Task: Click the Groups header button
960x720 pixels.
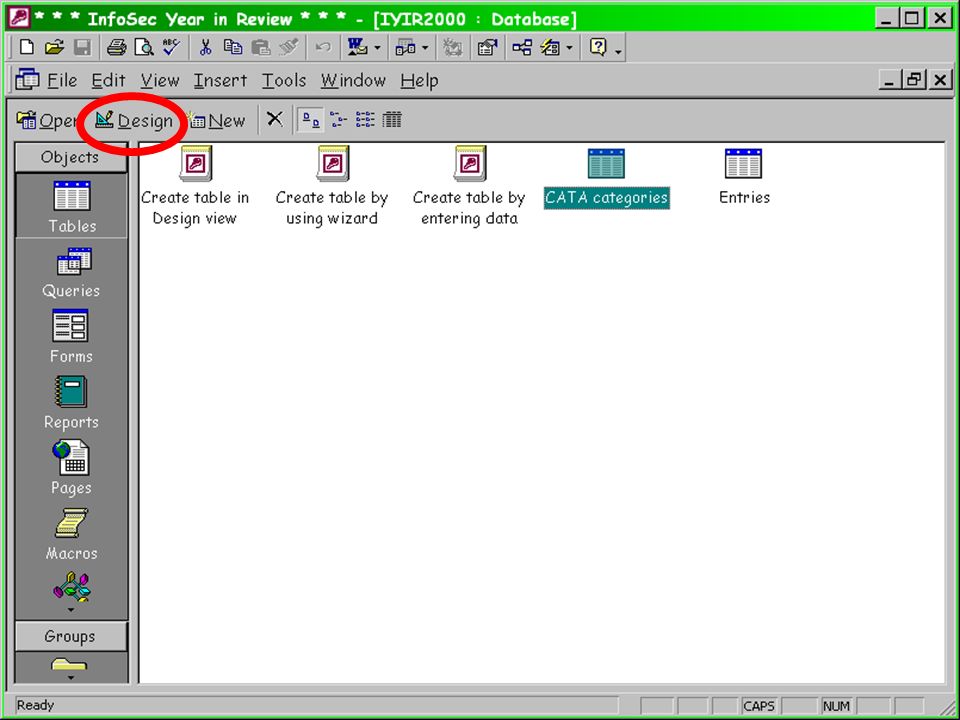Action: coord(70,636)
